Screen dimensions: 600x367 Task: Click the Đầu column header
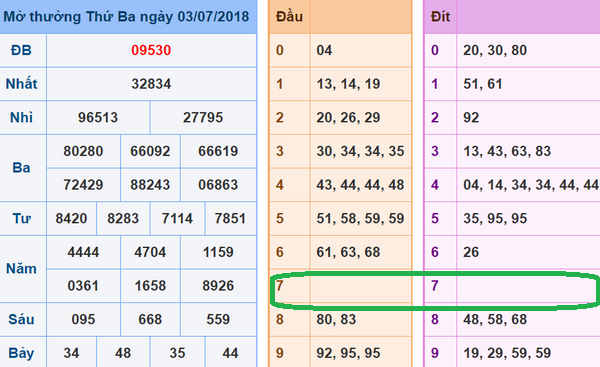(x=289, y=17)
